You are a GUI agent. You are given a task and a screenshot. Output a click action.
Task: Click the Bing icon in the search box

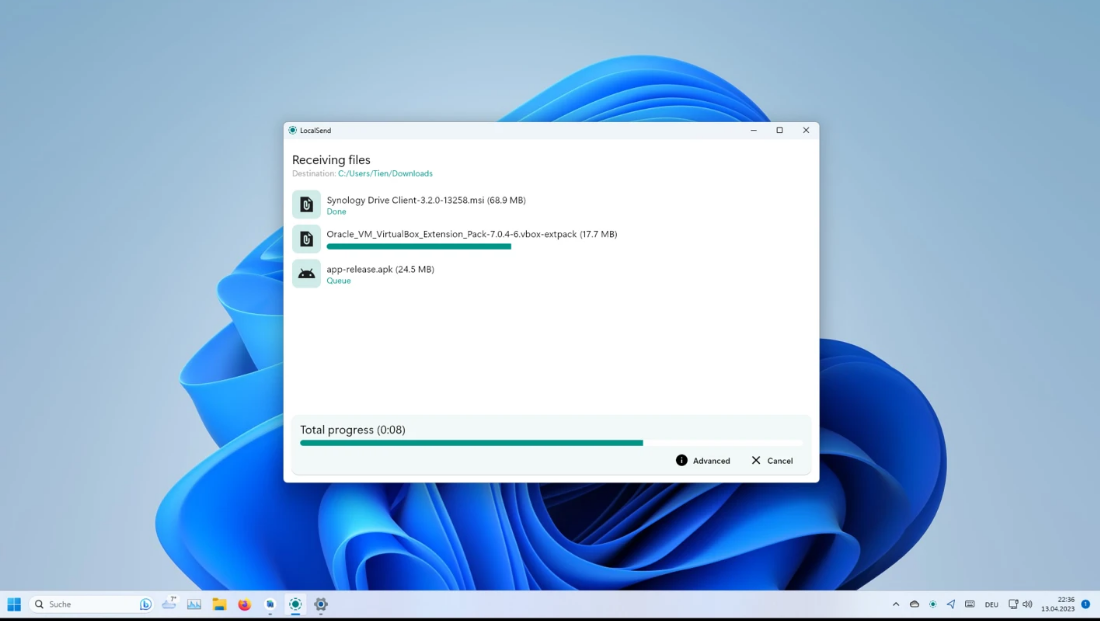coord(145,604)
